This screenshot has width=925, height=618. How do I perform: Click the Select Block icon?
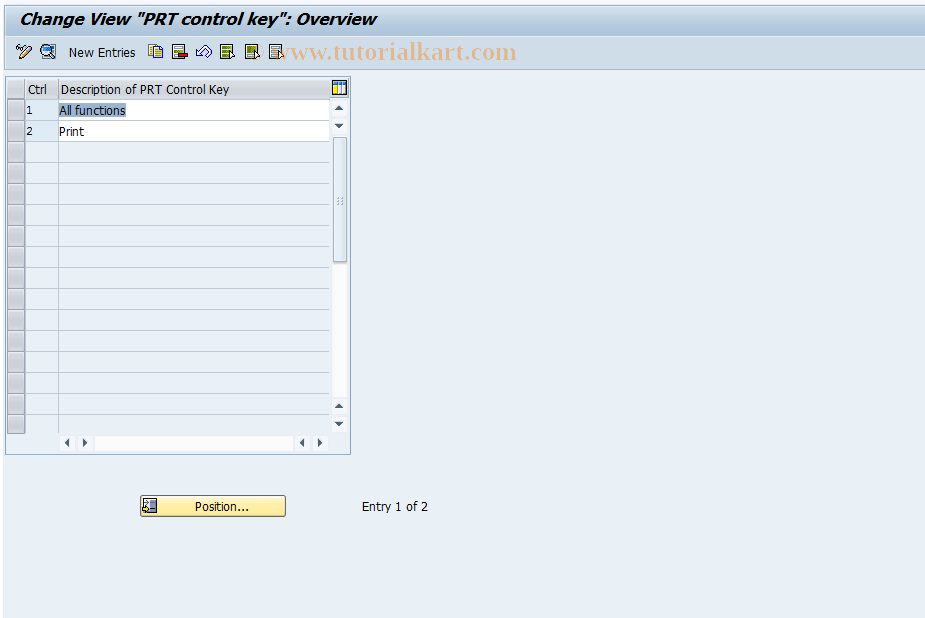pyautogui.click(x=252, y=52)
